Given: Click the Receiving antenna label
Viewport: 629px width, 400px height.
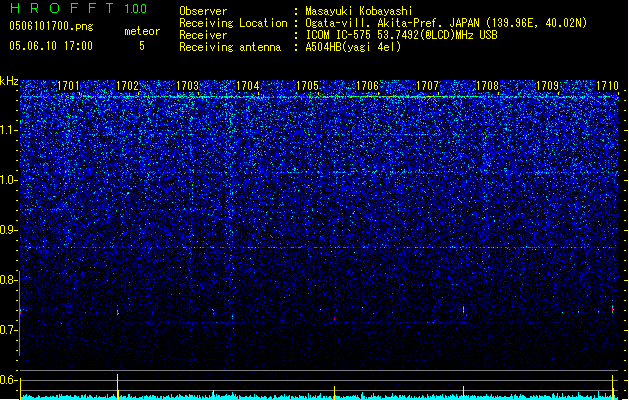Looking at the screenshot, I should [230, 47].
